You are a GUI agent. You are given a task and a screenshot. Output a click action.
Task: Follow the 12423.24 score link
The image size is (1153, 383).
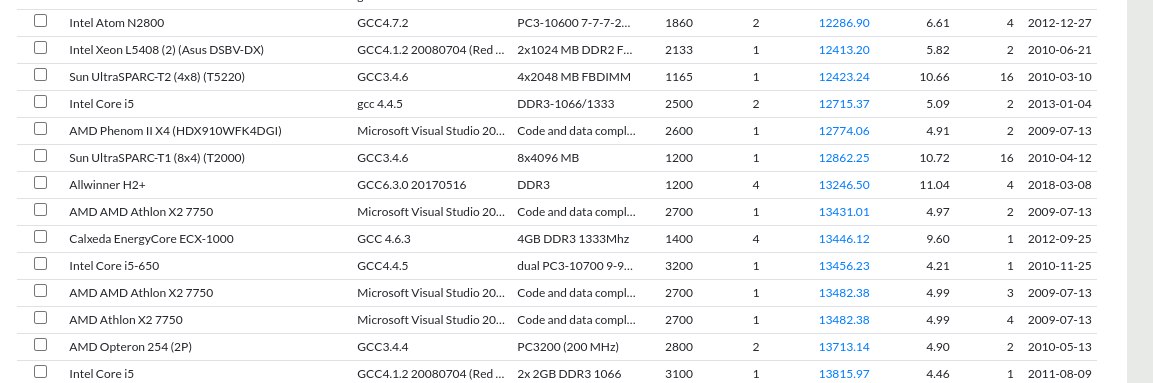[844, 77]
